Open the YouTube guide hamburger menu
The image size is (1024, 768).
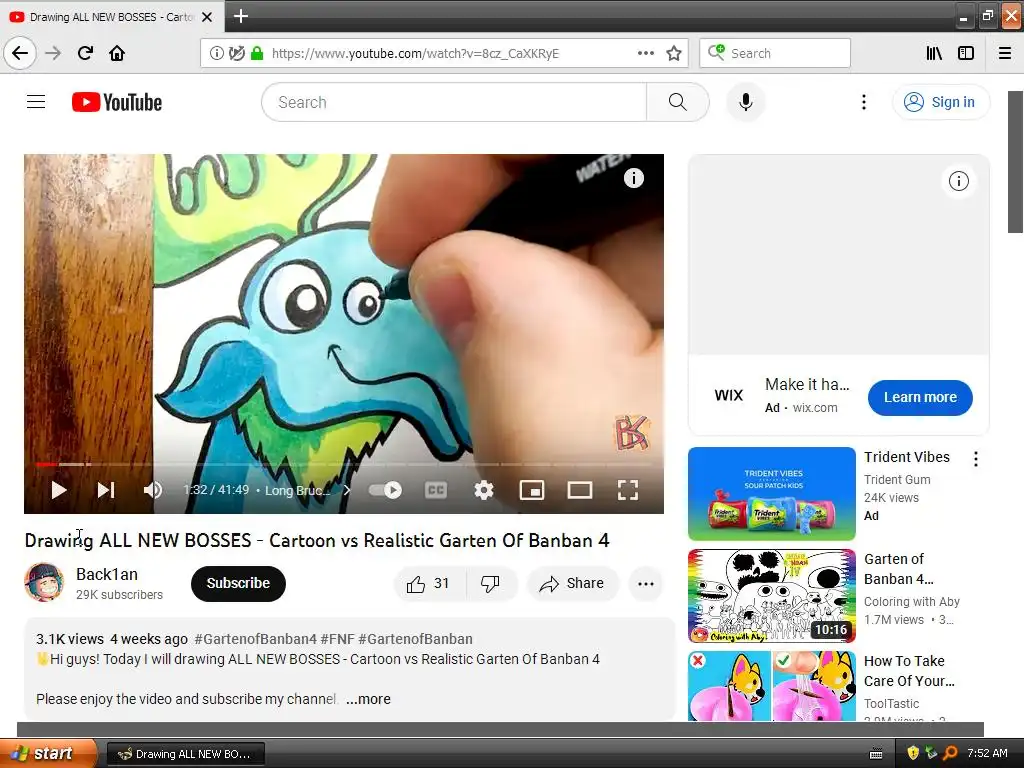click(x=36, y=102)
